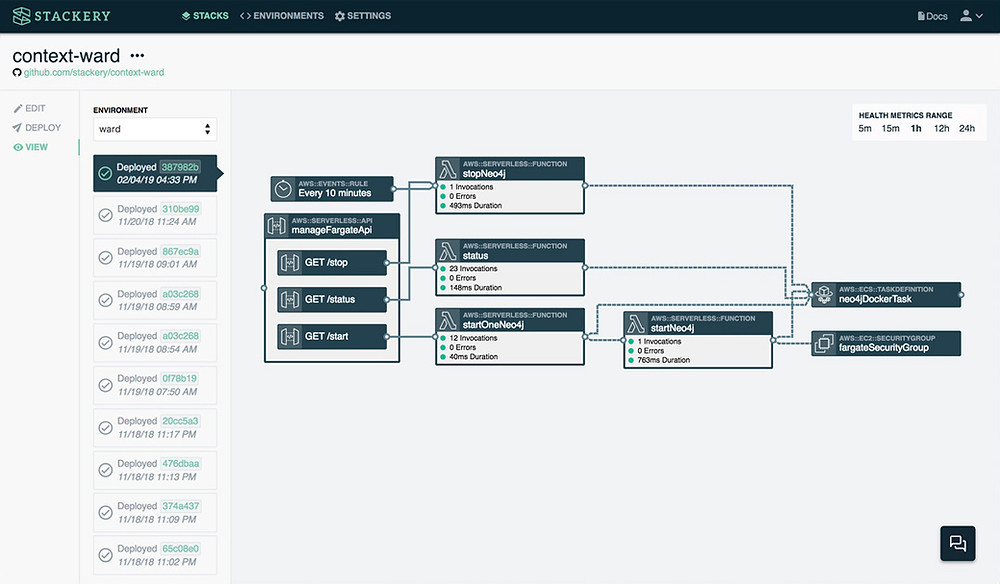The width and height of the screenshot is (1000, 584).
Task: Click the startOneNeo4j lambda icon
Action: pyautogui.click(x=448, y=321)
